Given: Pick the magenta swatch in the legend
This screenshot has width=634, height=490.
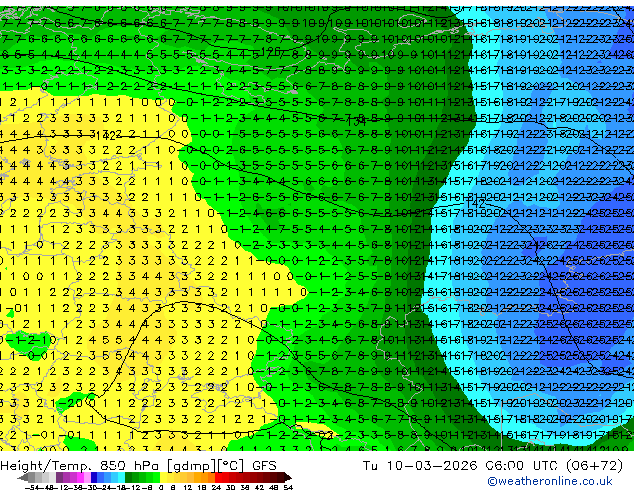Looking at the screenshot, I should (x=80, y=477).
